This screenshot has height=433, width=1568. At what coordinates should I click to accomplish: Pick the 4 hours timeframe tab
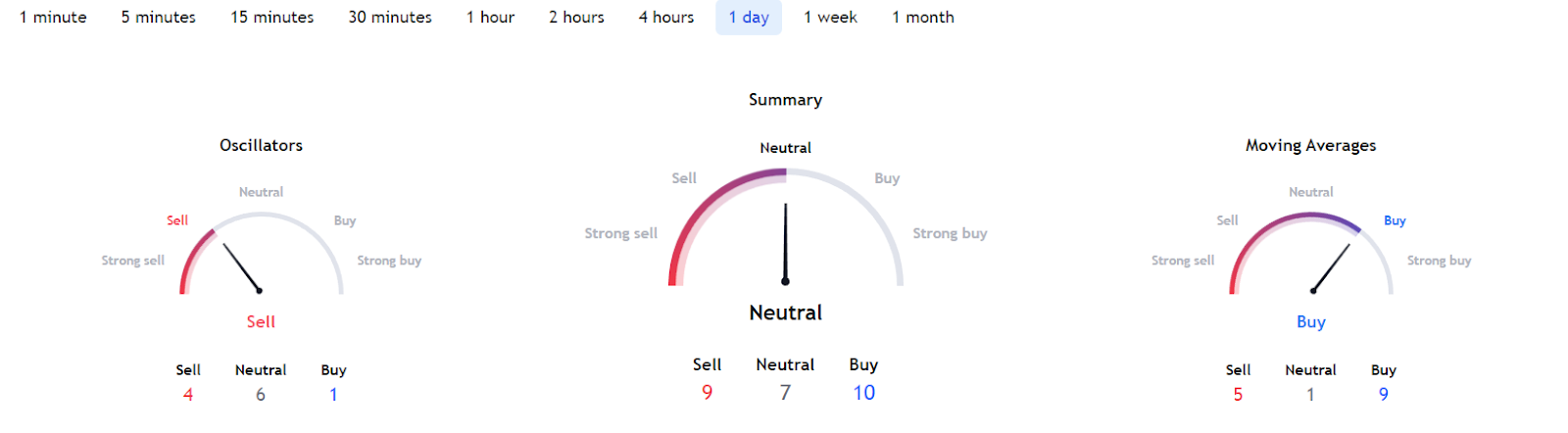pos(666,18)
